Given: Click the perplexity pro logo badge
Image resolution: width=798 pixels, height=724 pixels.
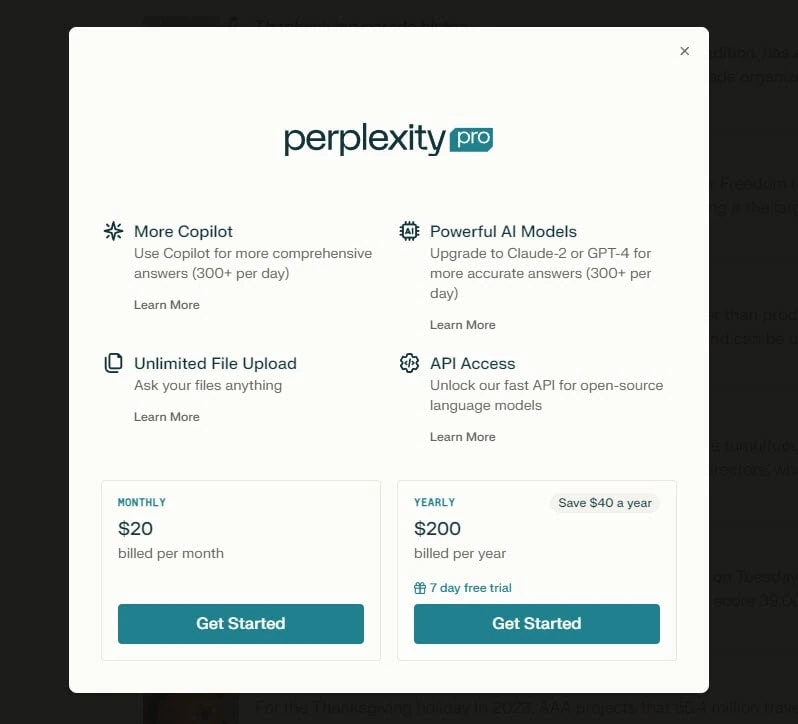Looking at the screenshot, I should (471, 139).
